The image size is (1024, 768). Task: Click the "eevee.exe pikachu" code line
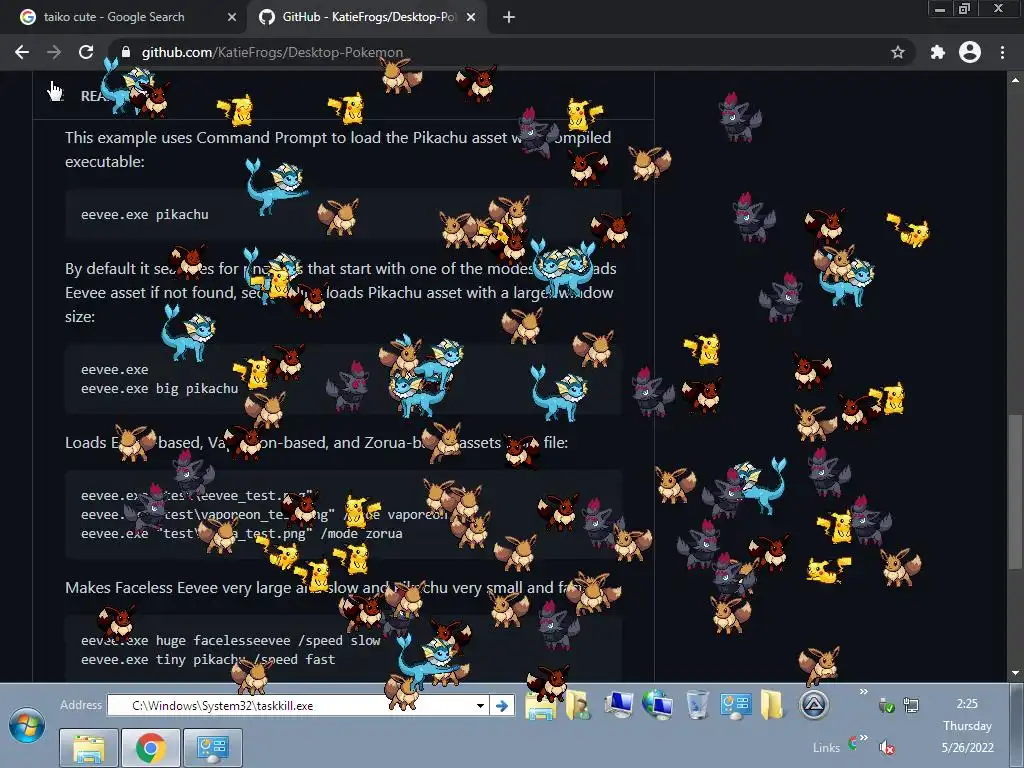[x=144, y=215]
